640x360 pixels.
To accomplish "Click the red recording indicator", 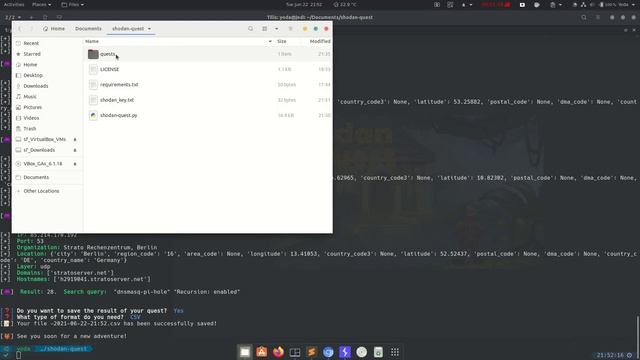I will (x=496, y=4).
